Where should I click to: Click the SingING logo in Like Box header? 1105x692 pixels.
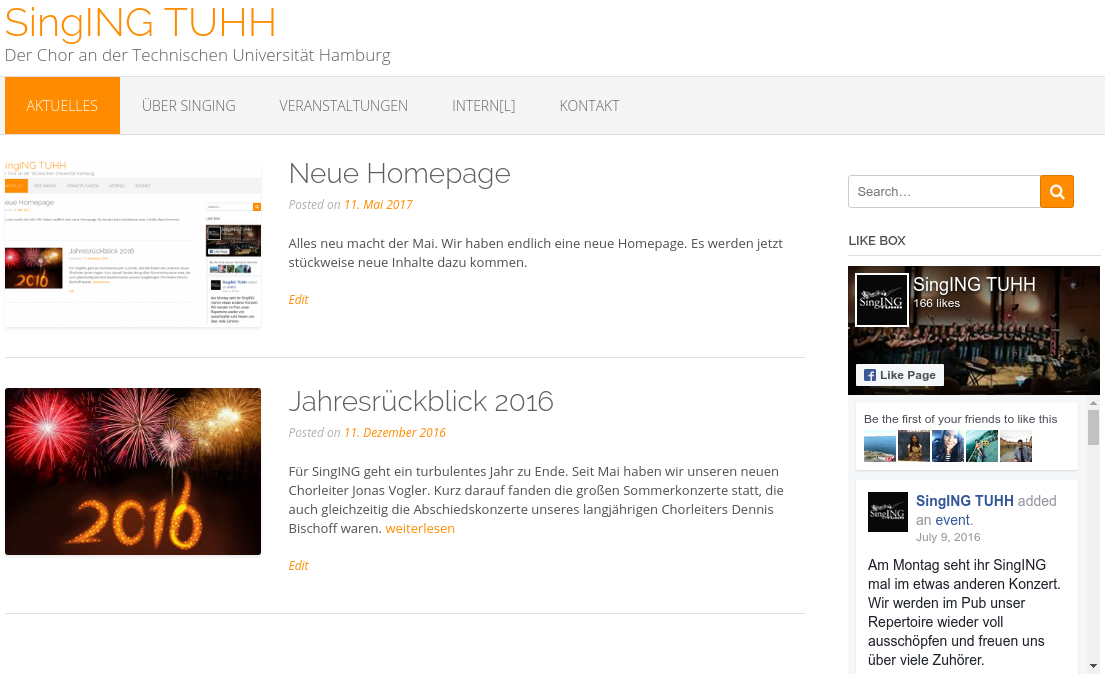click(882, 299)
